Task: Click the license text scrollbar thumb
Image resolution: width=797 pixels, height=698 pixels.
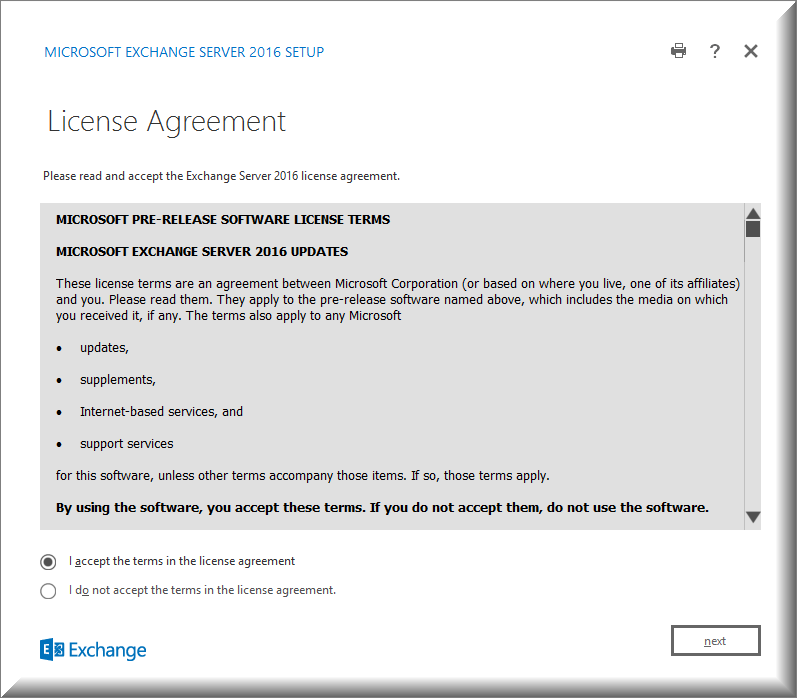Action: pyautogui.click(x=753, y=229)
